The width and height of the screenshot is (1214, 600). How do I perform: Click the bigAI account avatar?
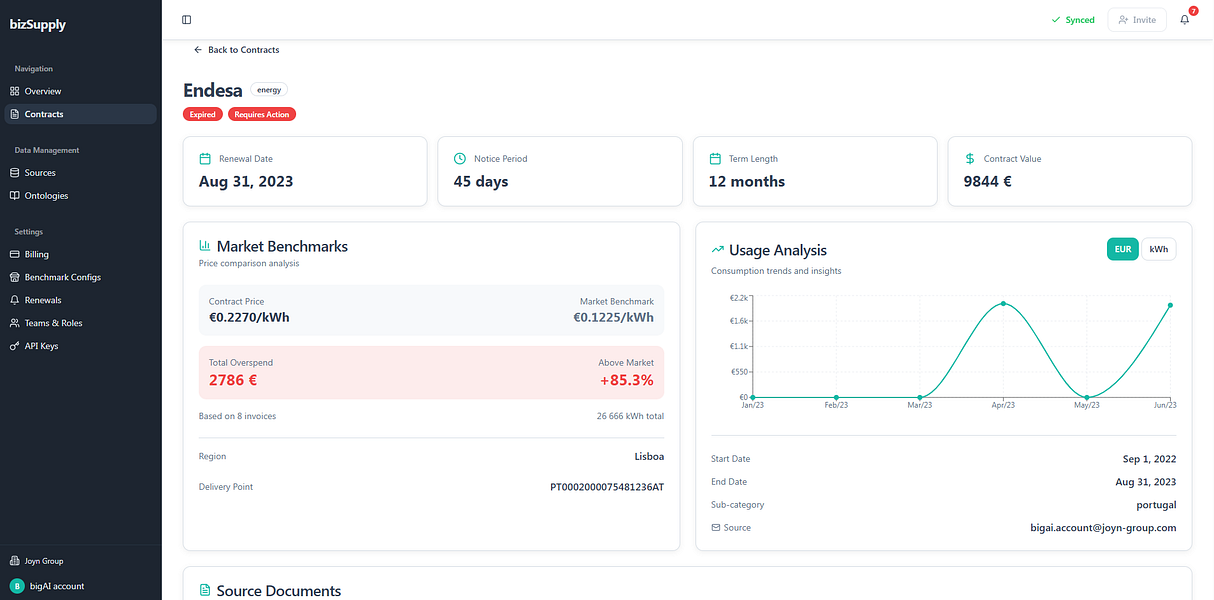pyautogui.click(x=16, y=586)
